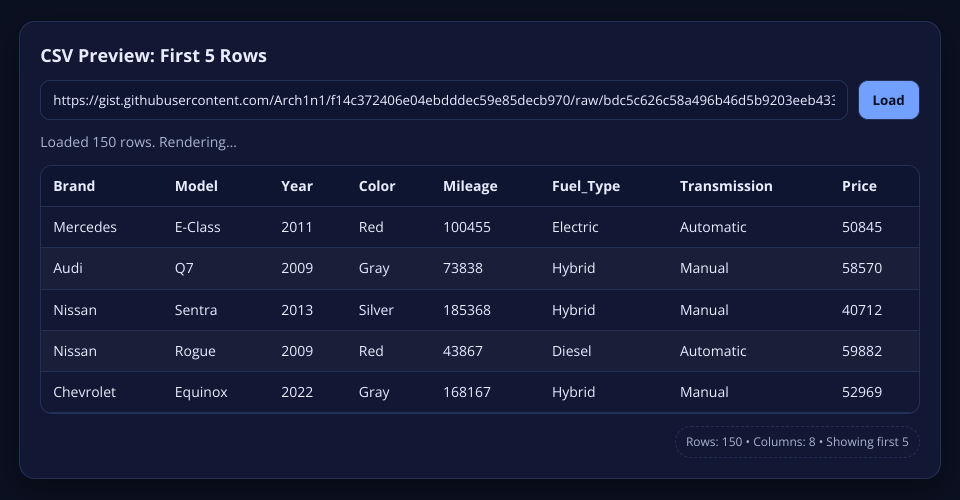This screenshot has width=960, height=500.
Task: Click the Year column header
Action: (x=297, y=186)
